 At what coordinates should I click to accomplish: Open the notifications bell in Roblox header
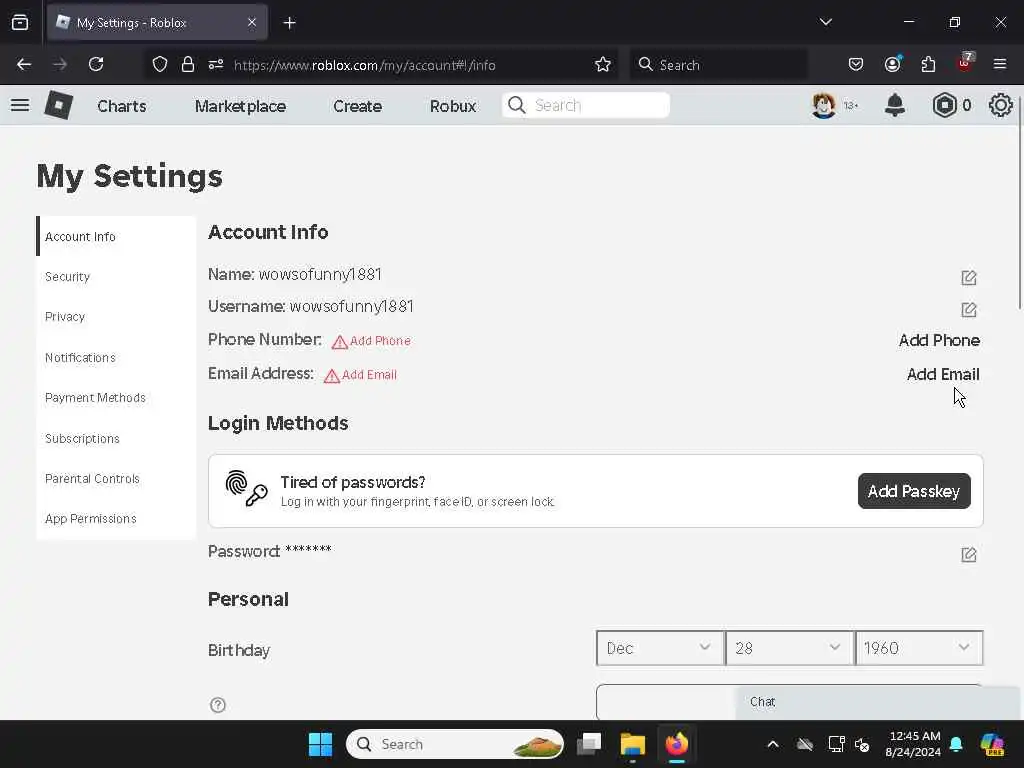[x=895, y=105]
